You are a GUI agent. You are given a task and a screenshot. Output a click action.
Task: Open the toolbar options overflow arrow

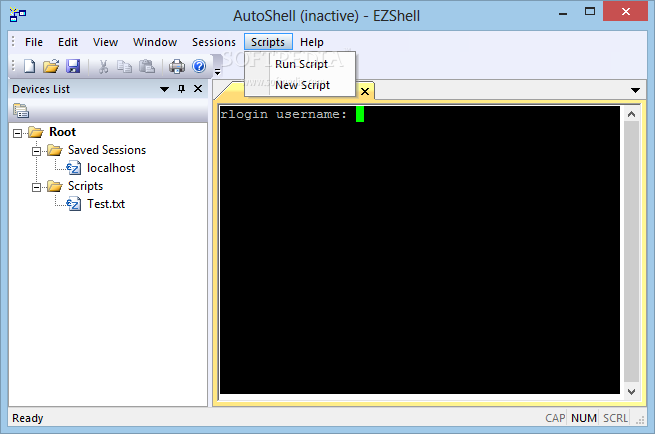pyautogui.click(x=217, y=72)
